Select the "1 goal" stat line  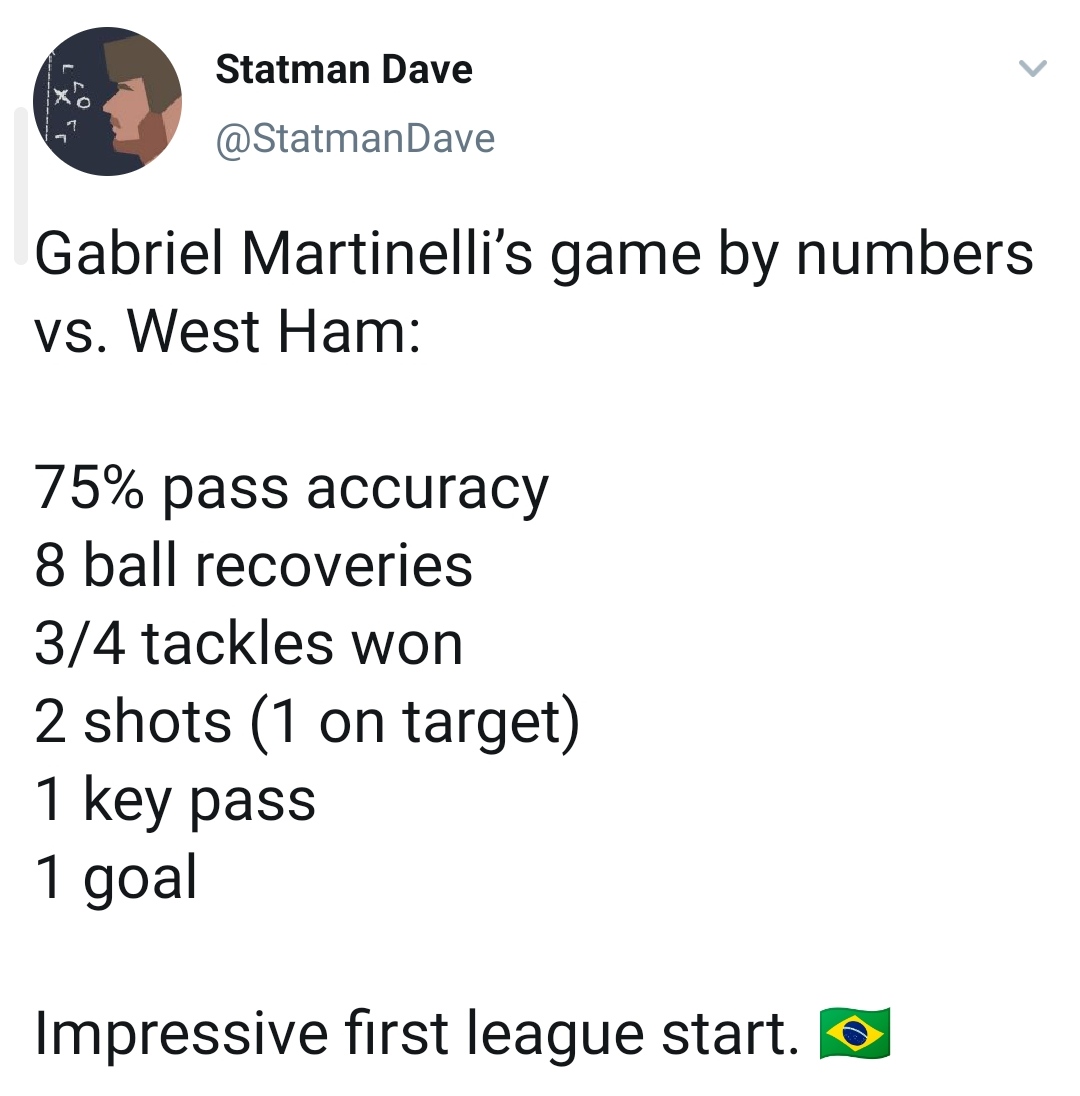[x=116, y=877]
